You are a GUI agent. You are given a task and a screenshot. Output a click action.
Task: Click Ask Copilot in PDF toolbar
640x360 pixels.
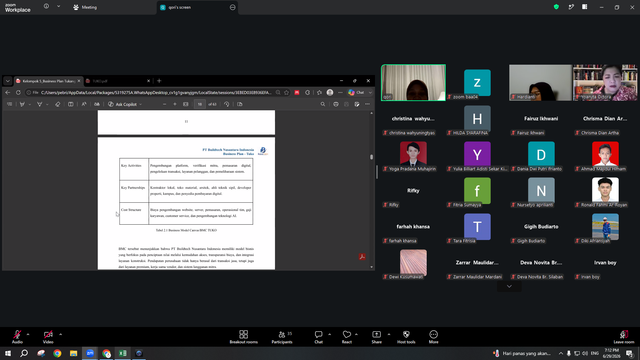click(x=125, y=104)
